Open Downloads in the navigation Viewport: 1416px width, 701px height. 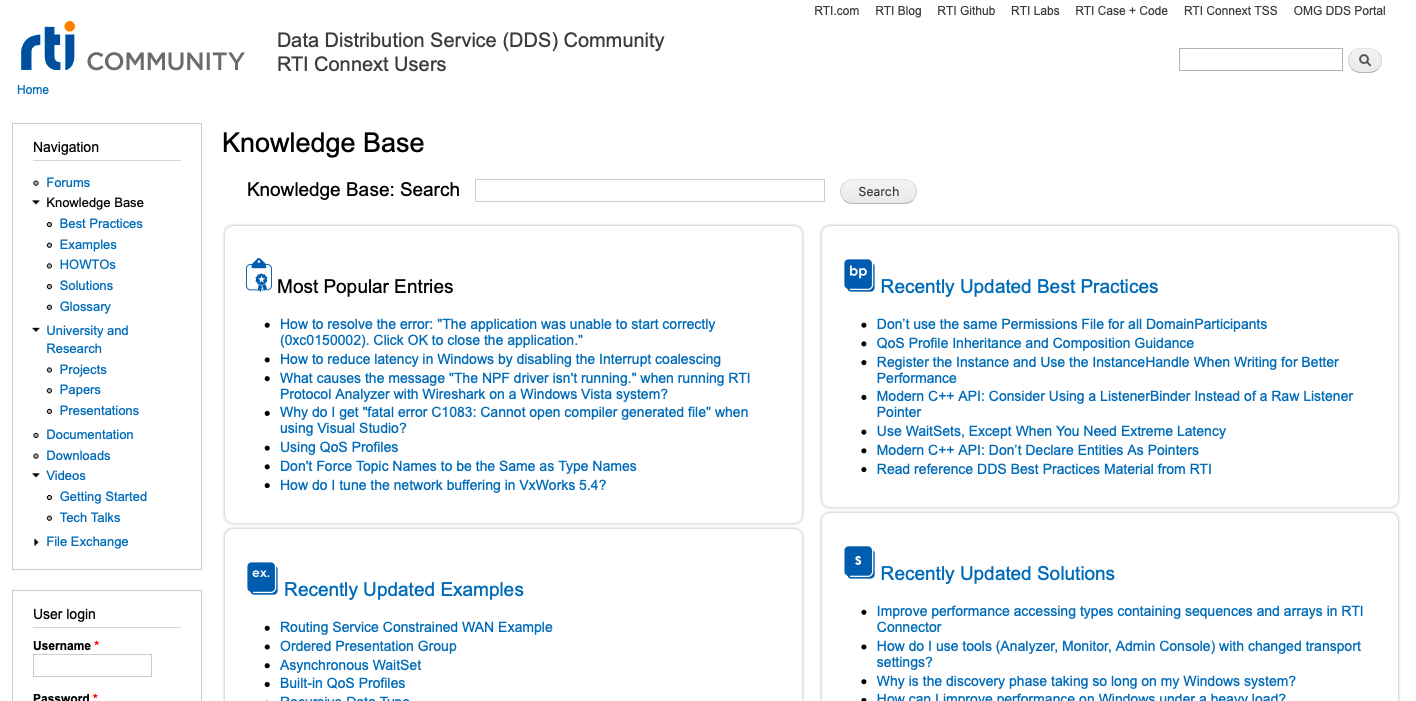[78, 456]
